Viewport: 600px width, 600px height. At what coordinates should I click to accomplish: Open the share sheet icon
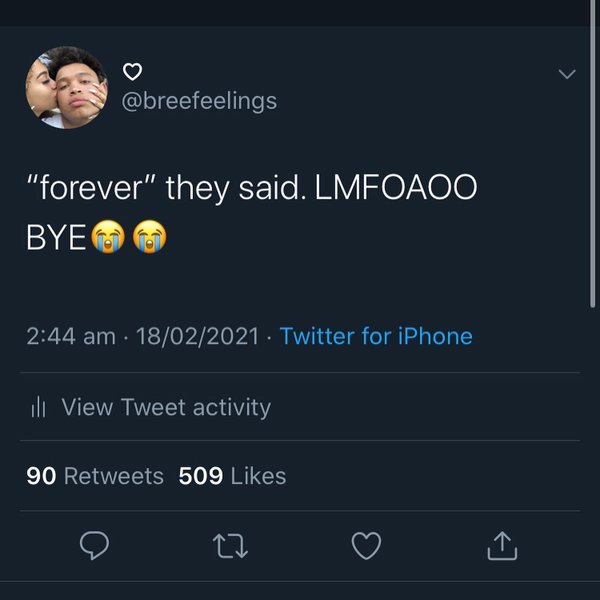tap(502, 545)
